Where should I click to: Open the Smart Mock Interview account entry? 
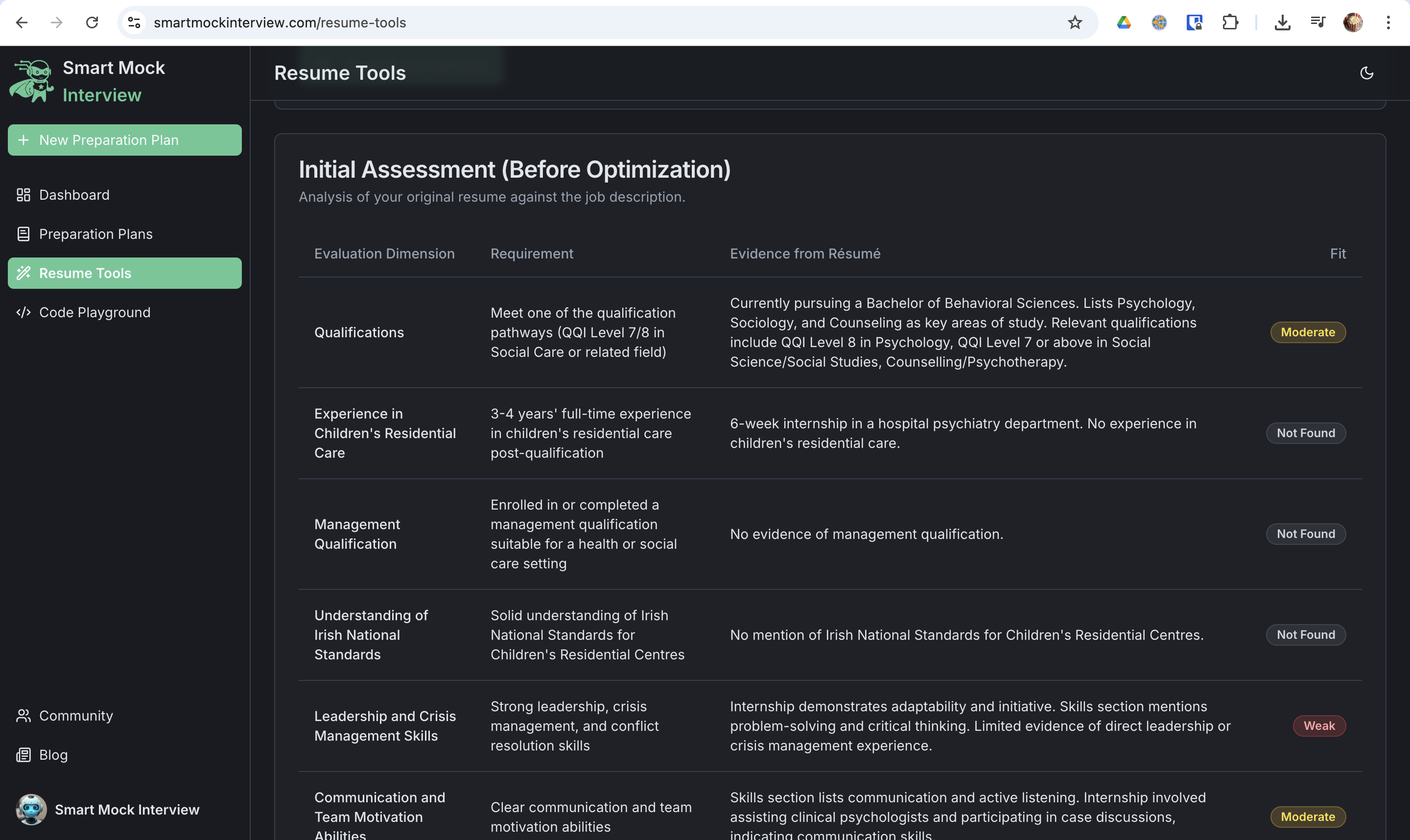click(x=124, y=810)
